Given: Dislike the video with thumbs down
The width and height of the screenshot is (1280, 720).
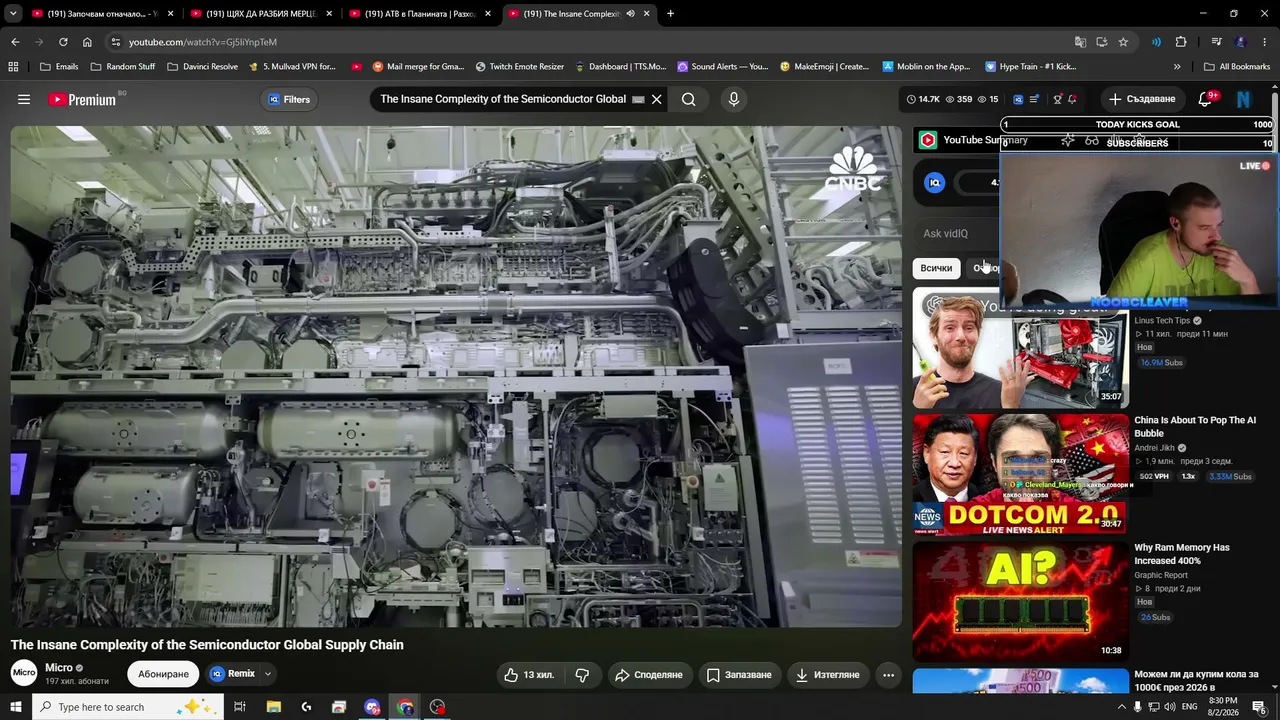Looking at the screenshot, I should (x=582, y=675).
